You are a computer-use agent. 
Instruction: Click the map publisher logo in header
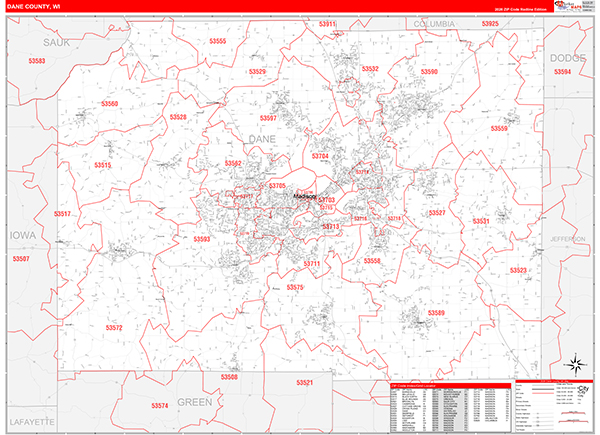(568, 6)
